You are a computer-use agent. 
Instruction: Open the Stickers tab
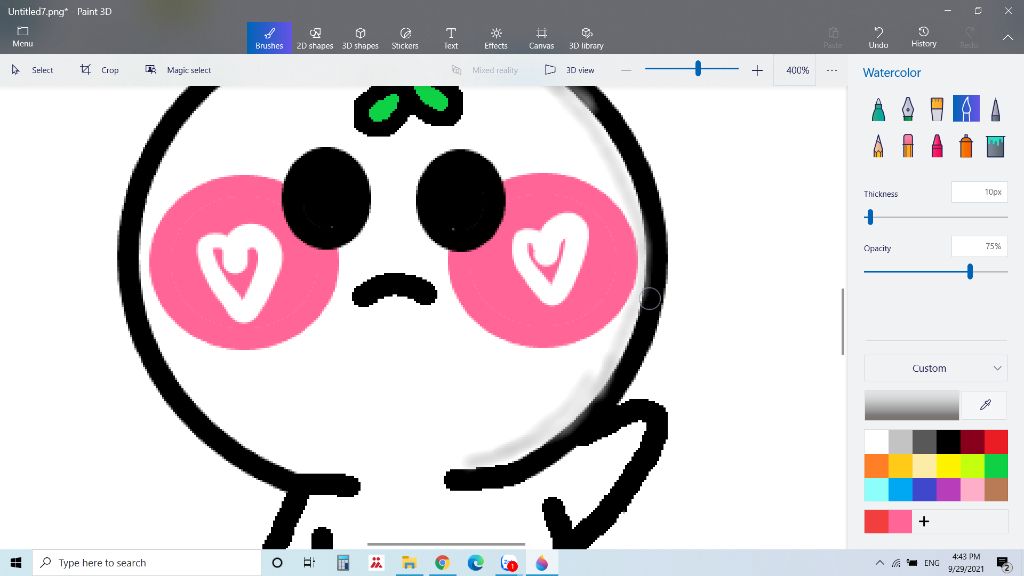405,38
